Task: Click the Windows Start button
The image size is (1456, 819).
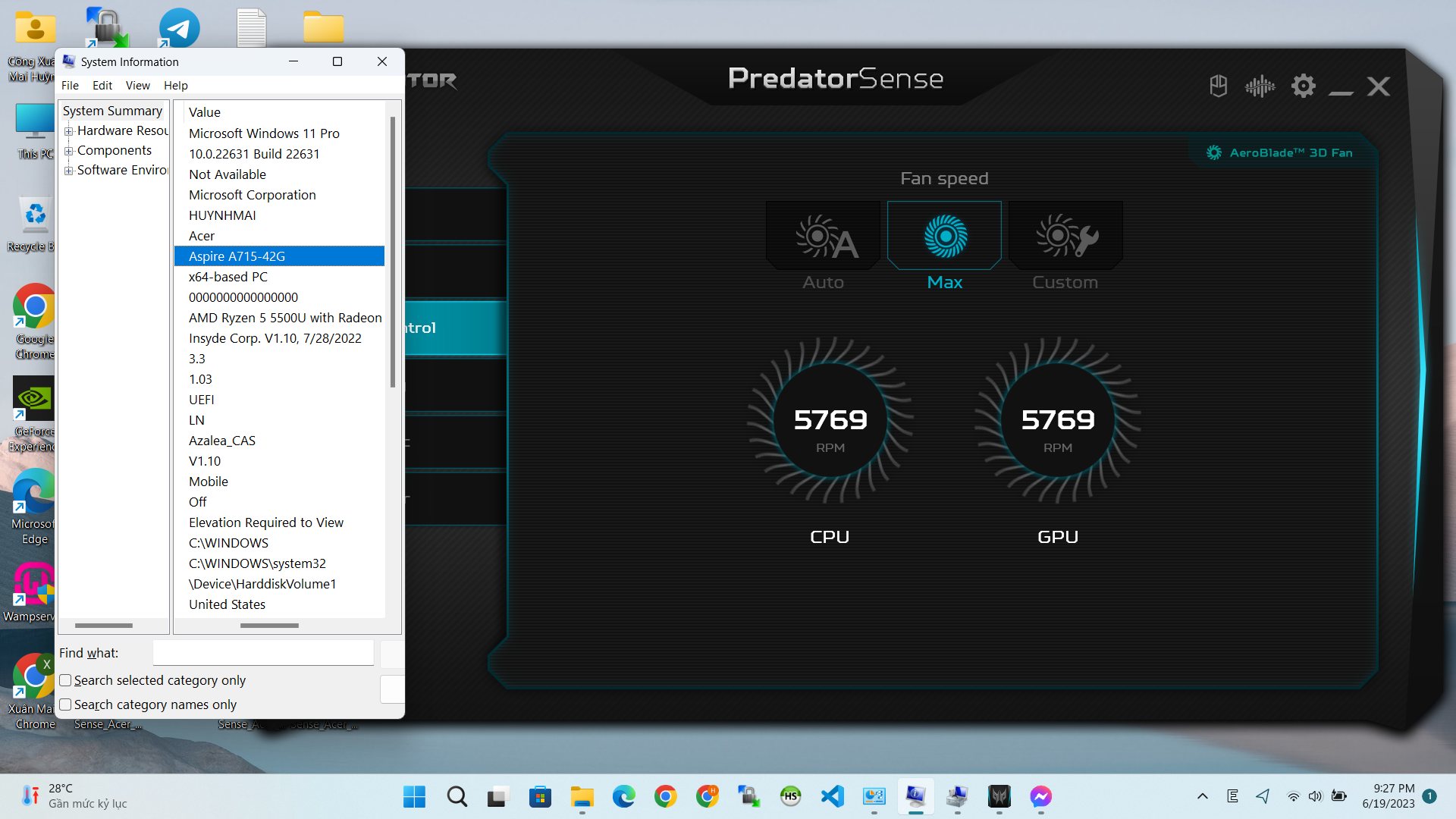Action: pos(414,796)
